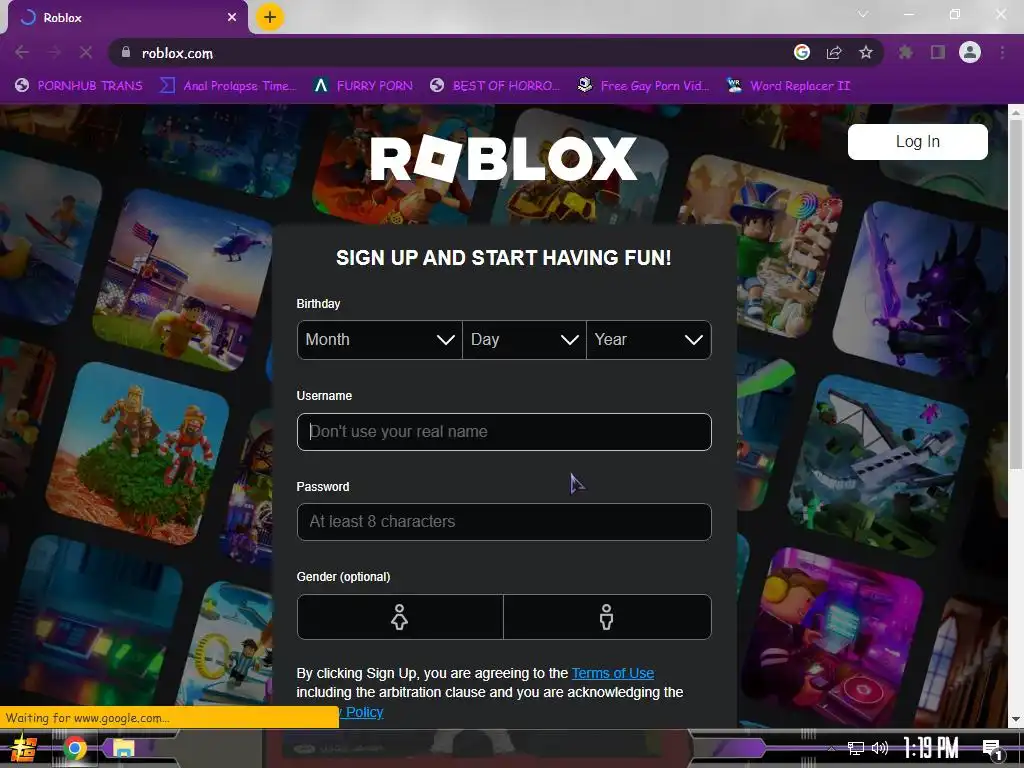1024x768 pixels.
Task: Bookmark this tab with the star icon
Action: pyautogui.click(x=866, y=52)
